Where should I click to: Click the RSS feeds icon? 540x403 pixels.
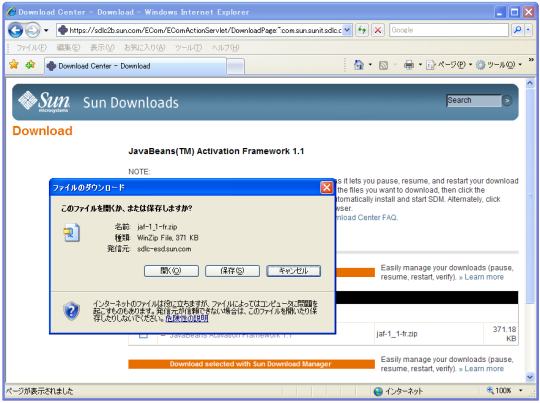tap(383, 65)
